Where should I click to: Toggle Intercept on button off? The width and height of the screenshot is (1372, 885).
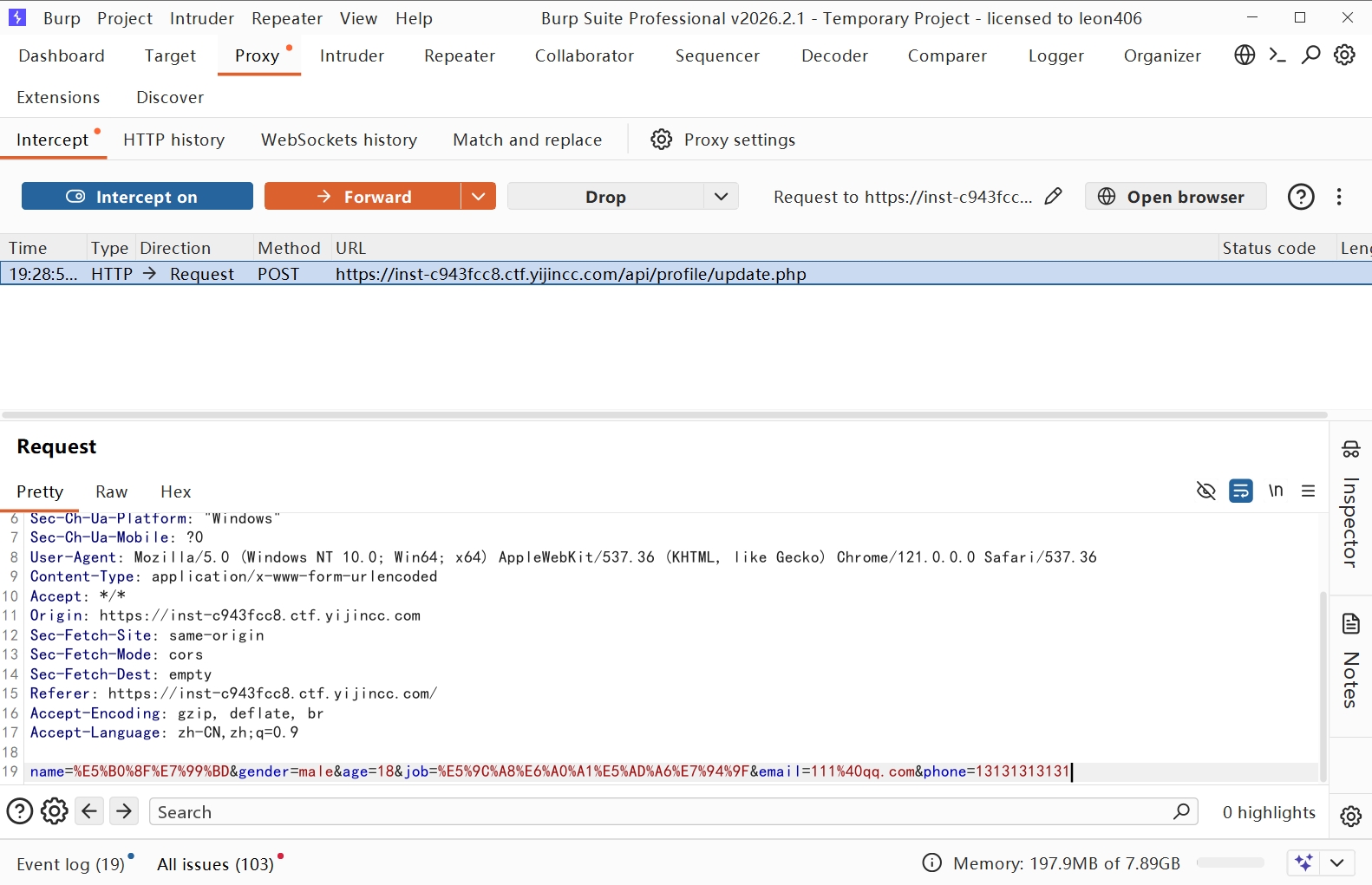click(x=137, y=197)
